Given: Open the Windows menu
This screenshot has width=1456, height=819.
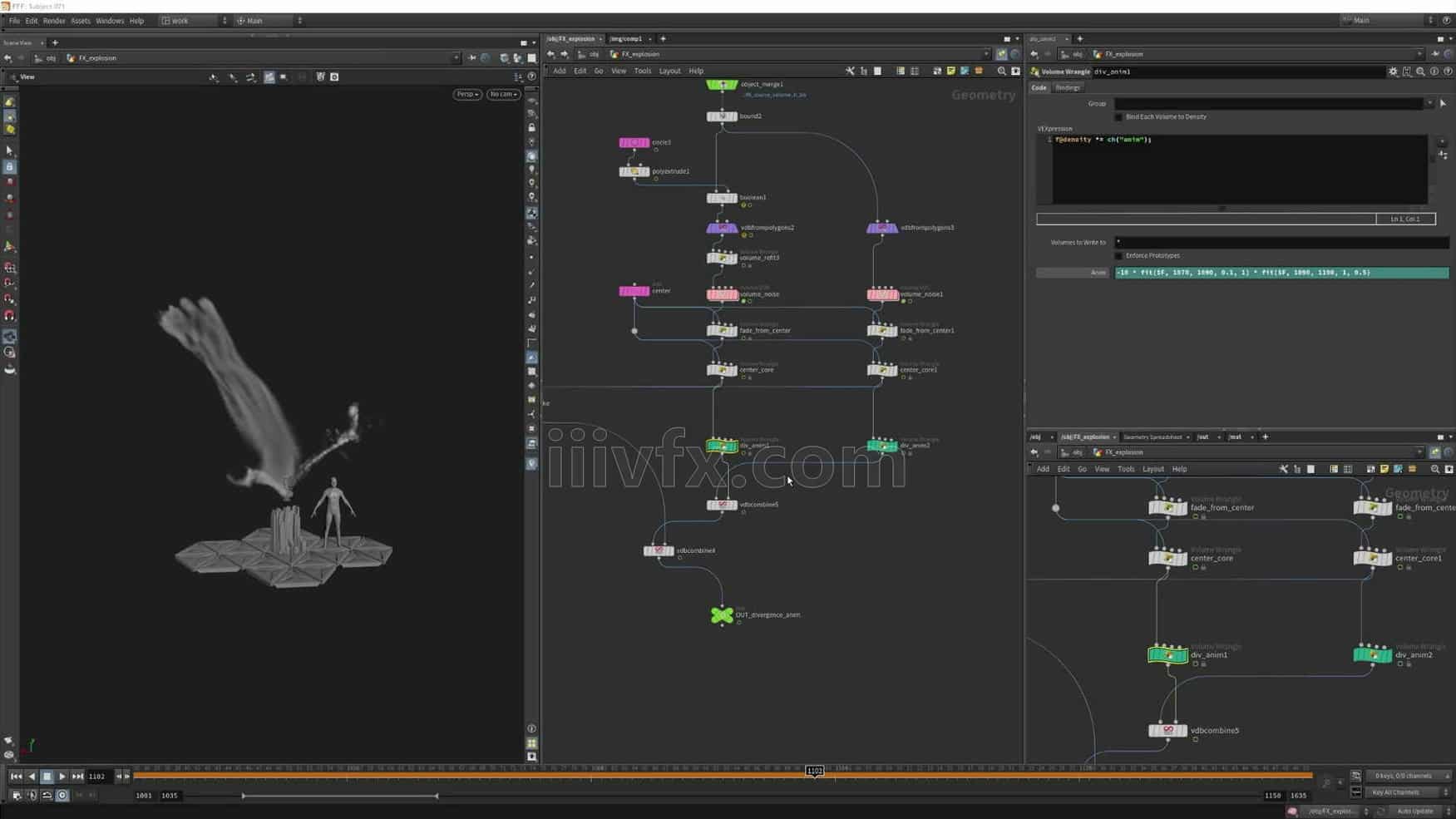Looking at the screenshot, I should click(110, 21).
